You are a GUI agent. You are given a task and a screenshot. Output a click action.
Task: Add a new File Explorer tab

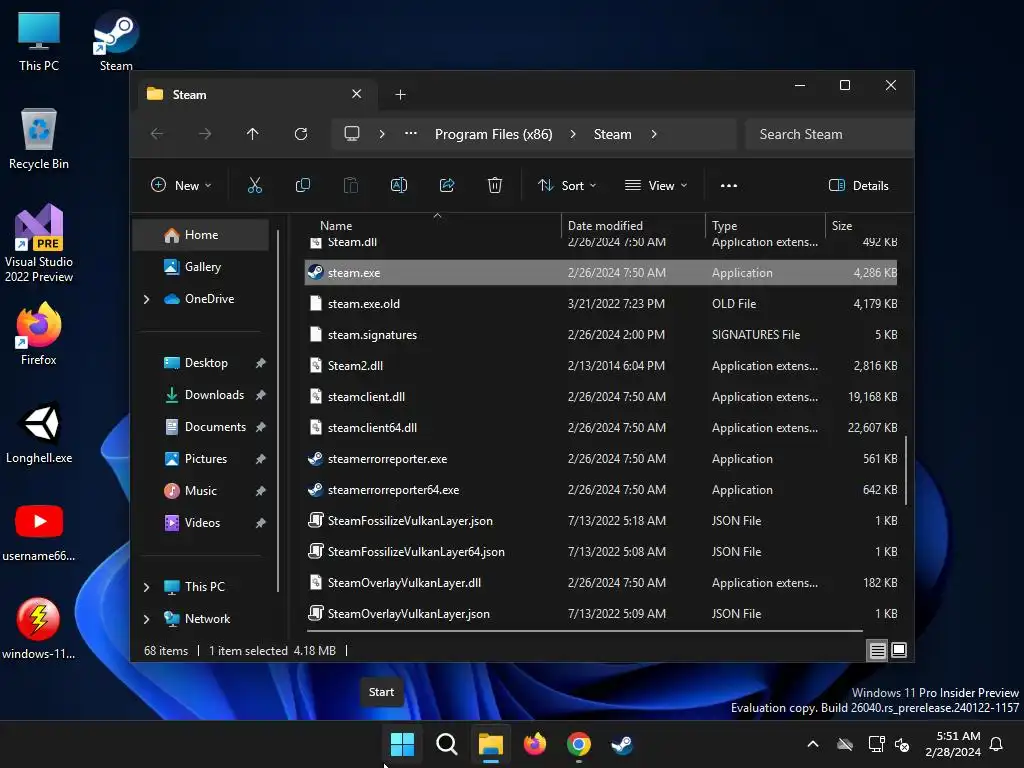click(x=400, y=95)
